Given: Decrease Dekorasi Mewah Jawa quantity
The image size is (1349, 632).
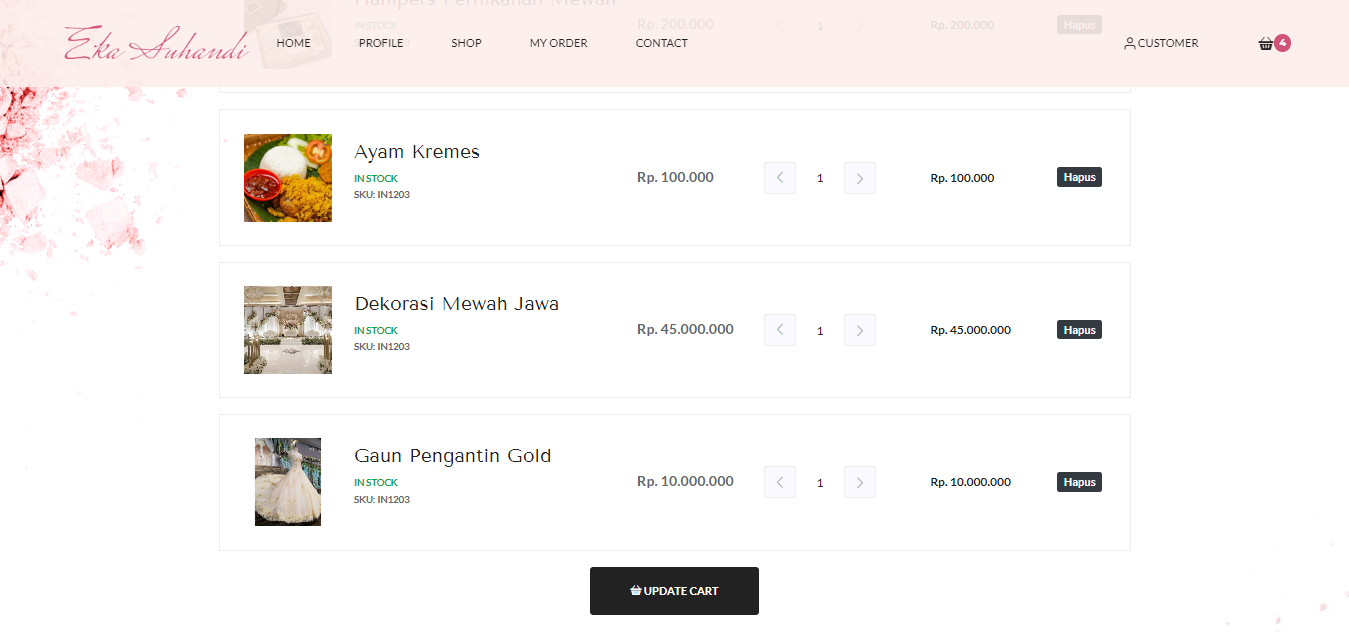Looking at the screenshot, I should (780, 330).
